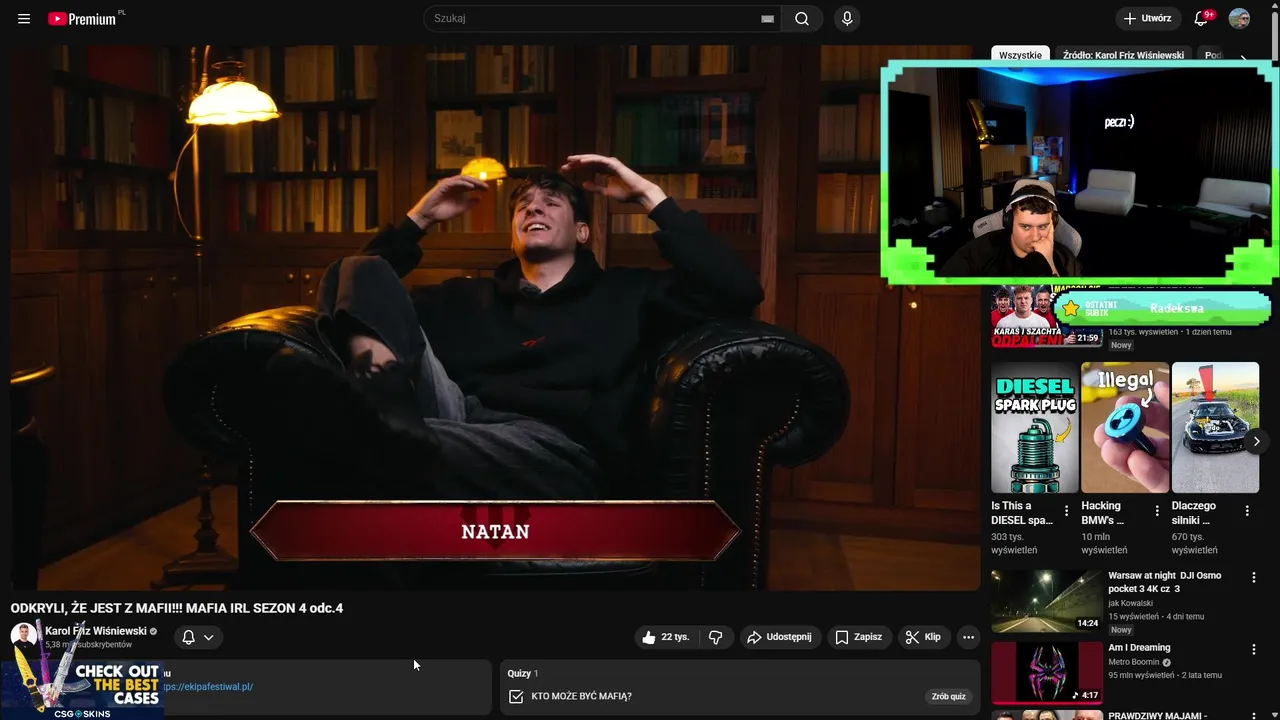Open Is This a DIESEL spa... title
1280x720 pixels.
[1022, 513]
